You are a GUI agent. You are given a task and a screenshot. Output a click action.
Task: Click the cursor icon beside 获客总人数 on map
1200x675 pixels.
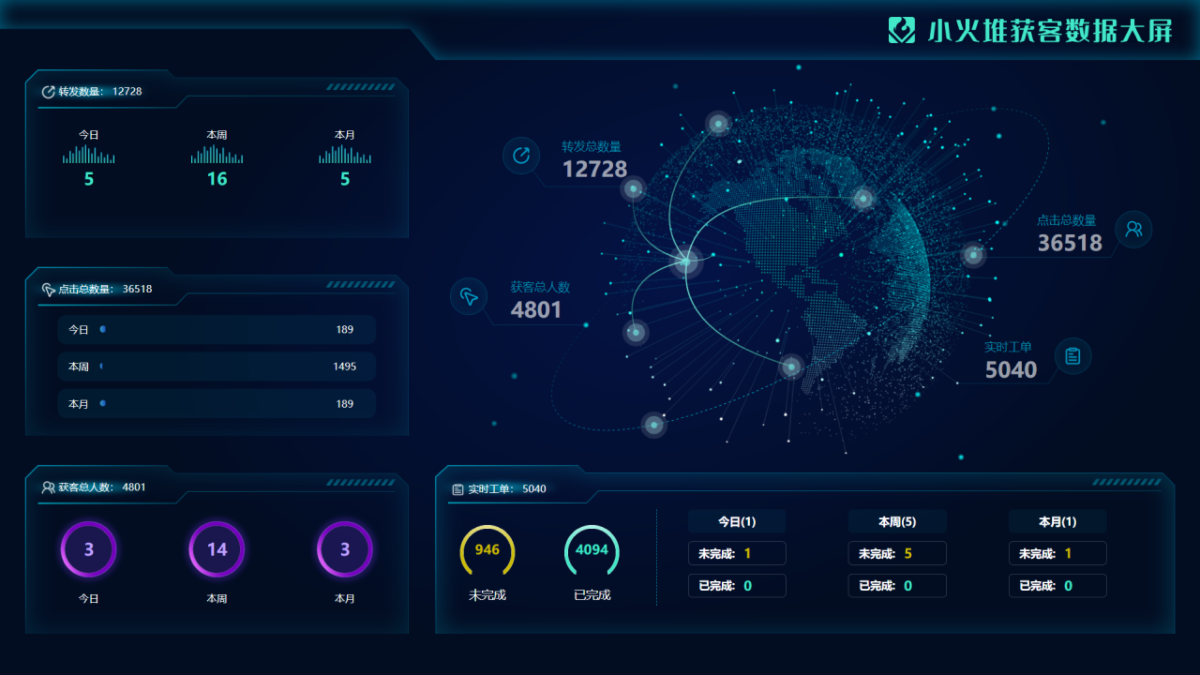pyautogui.click(x=468, y=296)
